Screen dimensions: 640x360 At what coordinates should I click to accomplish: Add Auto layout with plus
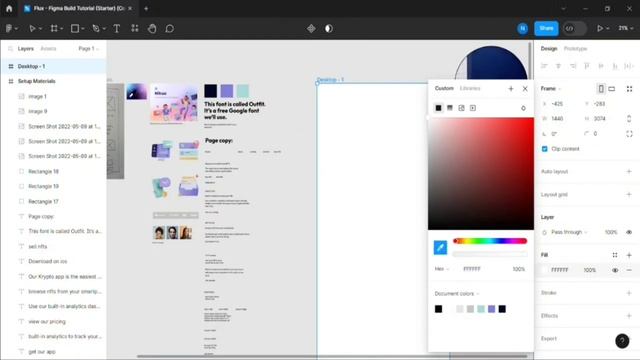point(629,171)
